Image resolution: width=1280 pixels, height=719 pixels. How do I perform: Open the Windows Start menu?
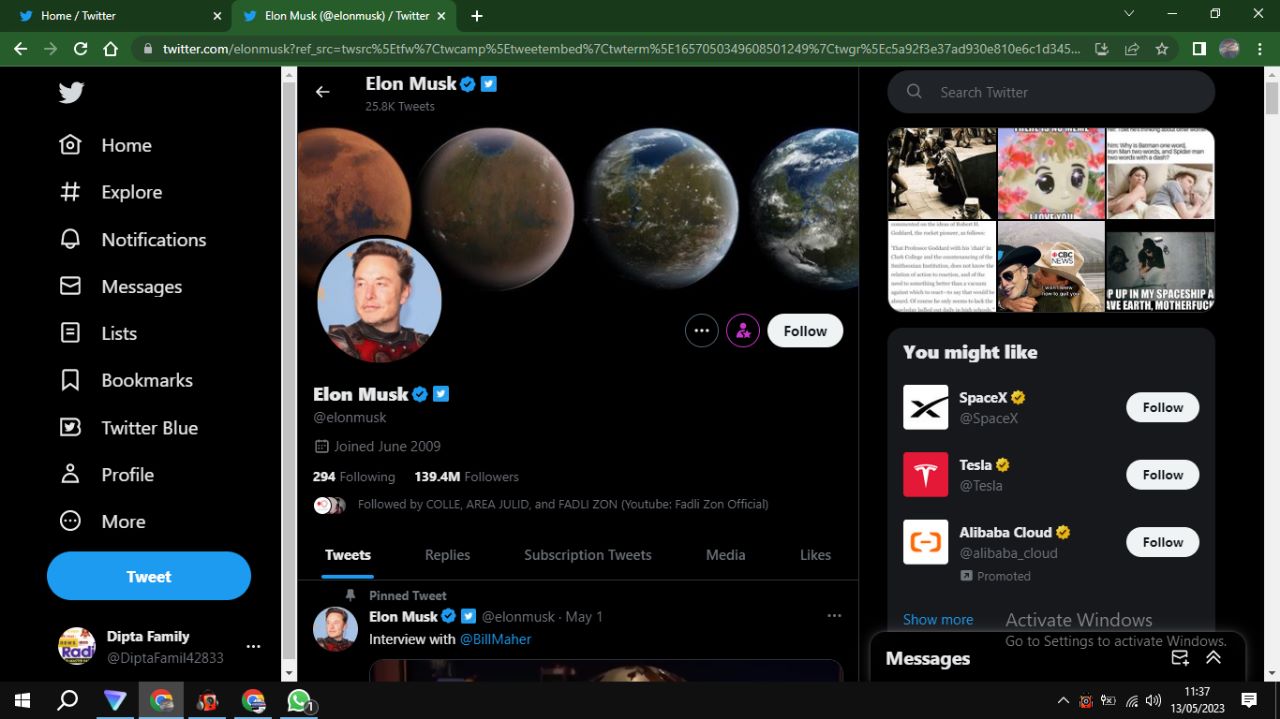pos(20,700)
